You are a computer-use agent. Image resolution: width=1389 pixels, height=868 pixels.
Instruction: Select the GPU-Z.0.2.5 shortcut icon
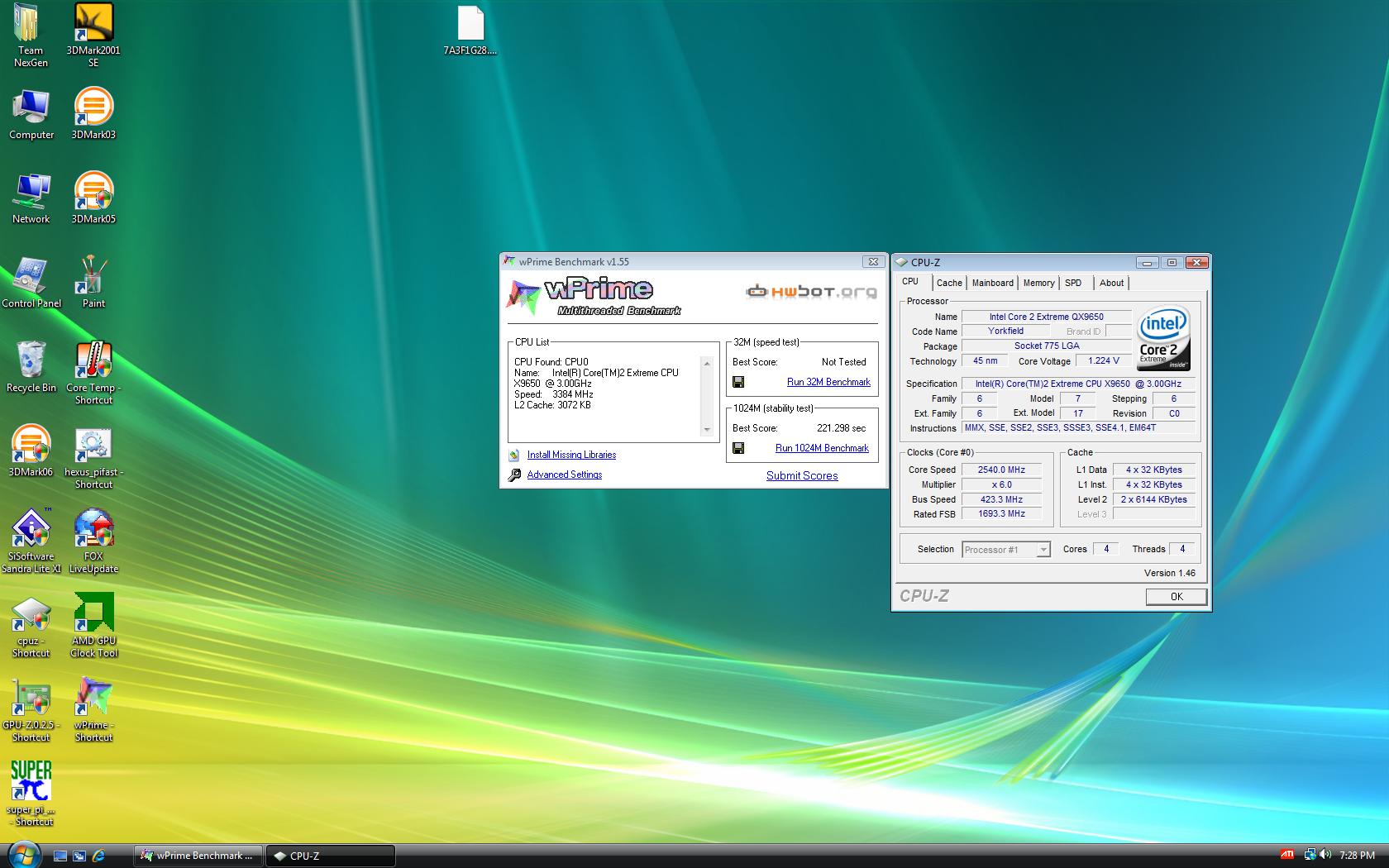[31, 711]
